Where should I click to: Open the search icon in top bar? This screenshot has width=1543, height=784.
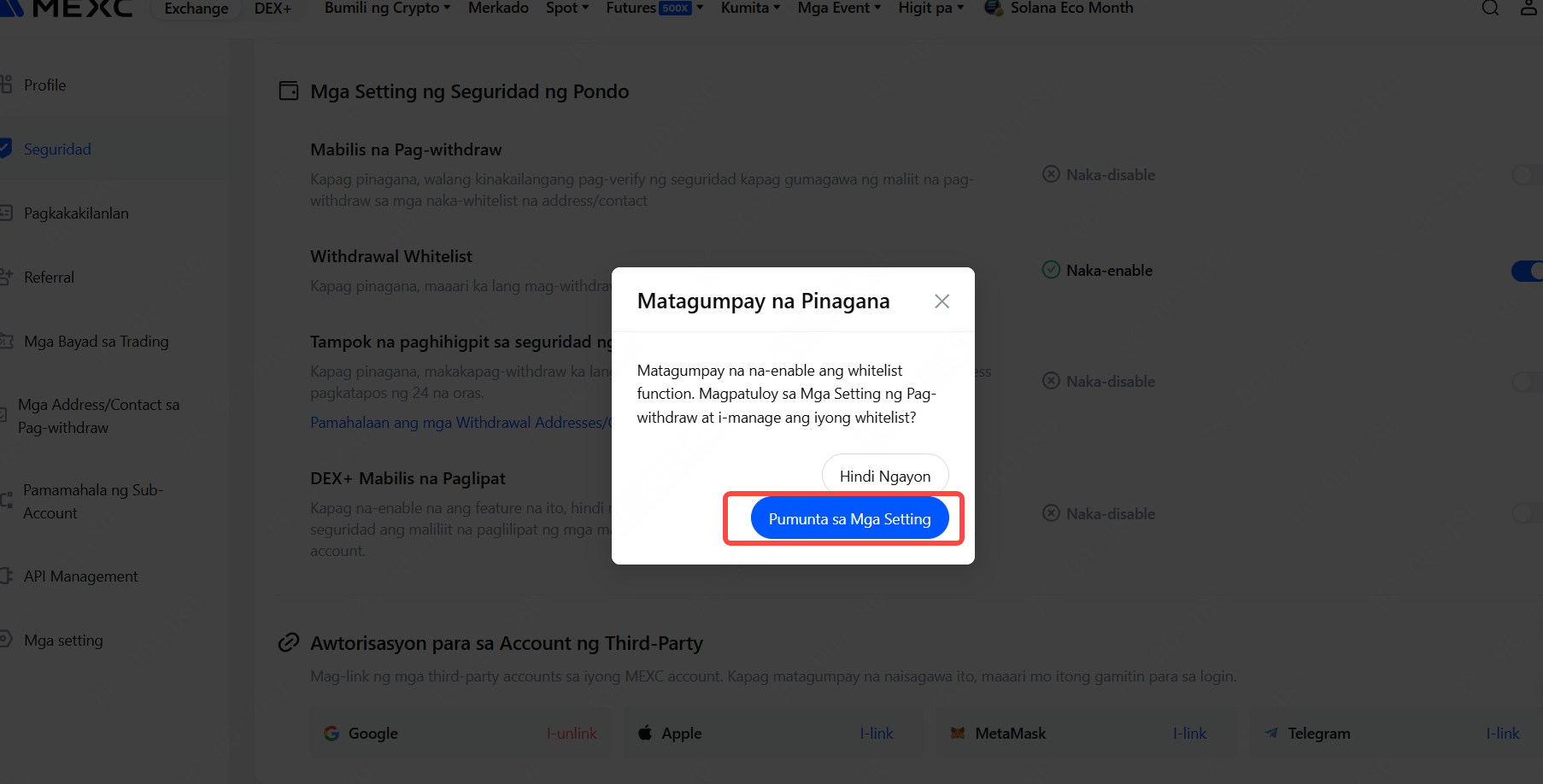coord(1490,8)
